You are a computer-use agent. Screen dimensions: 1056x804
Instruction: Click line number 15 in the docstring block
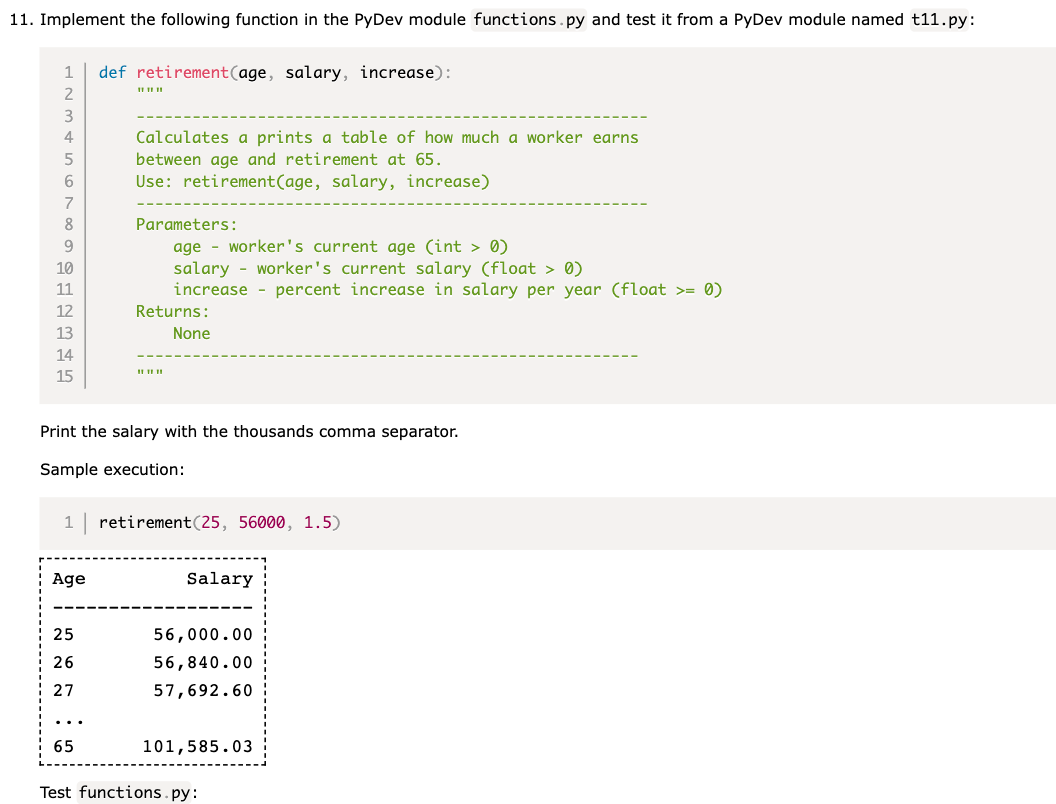[64, 376]
